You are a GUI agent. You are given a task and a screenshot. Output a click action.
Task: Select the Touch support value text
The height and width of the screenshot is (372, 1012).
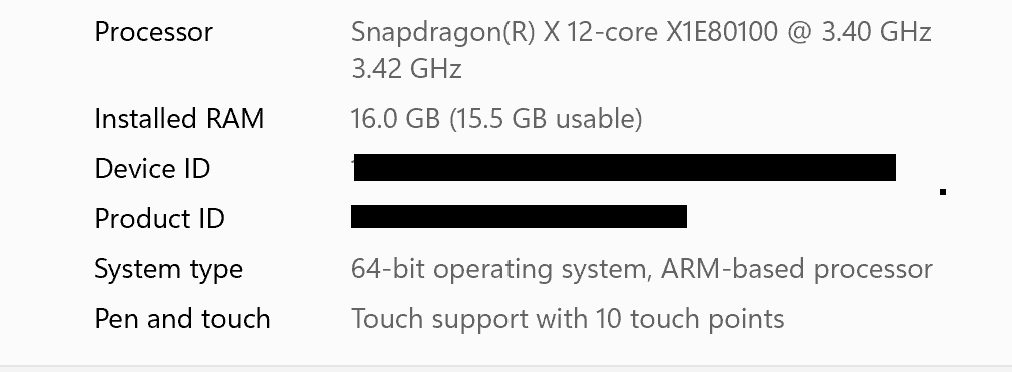pyautogui.click(x=567, y=319)
